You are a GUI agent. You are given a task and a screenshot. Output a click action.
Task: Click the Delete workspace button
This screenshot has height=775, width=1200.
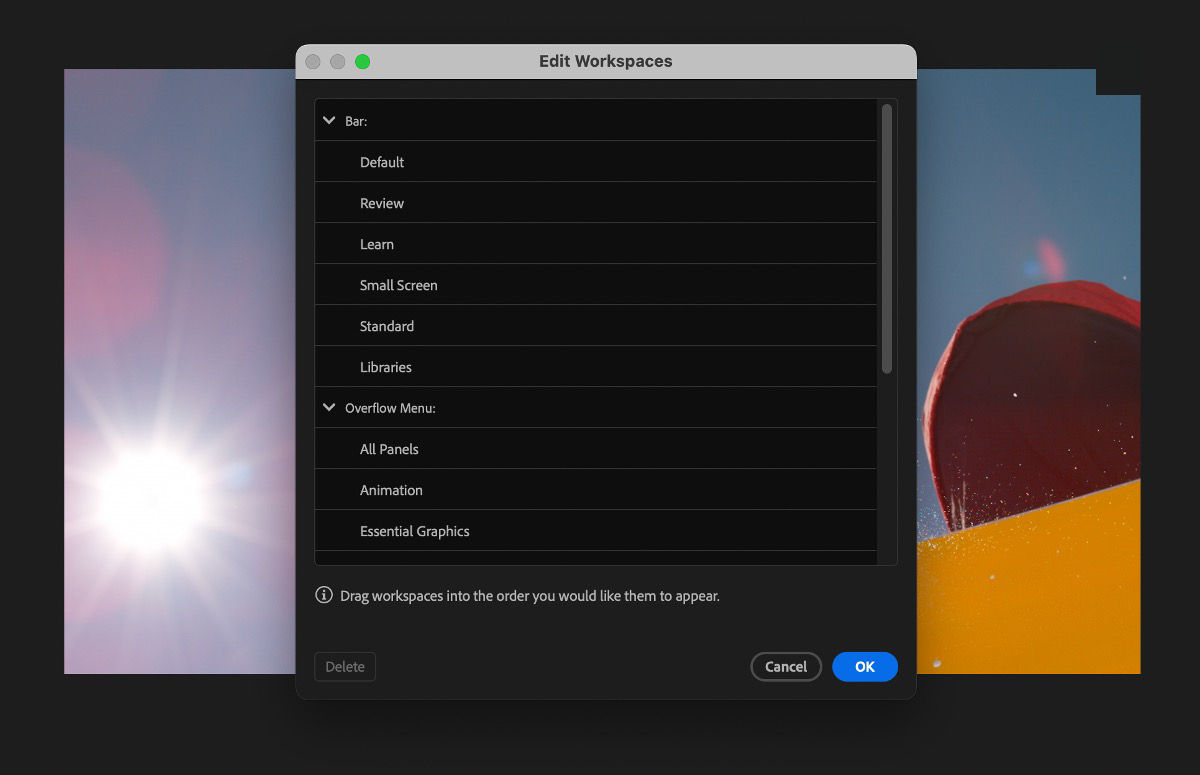(345, 666)
